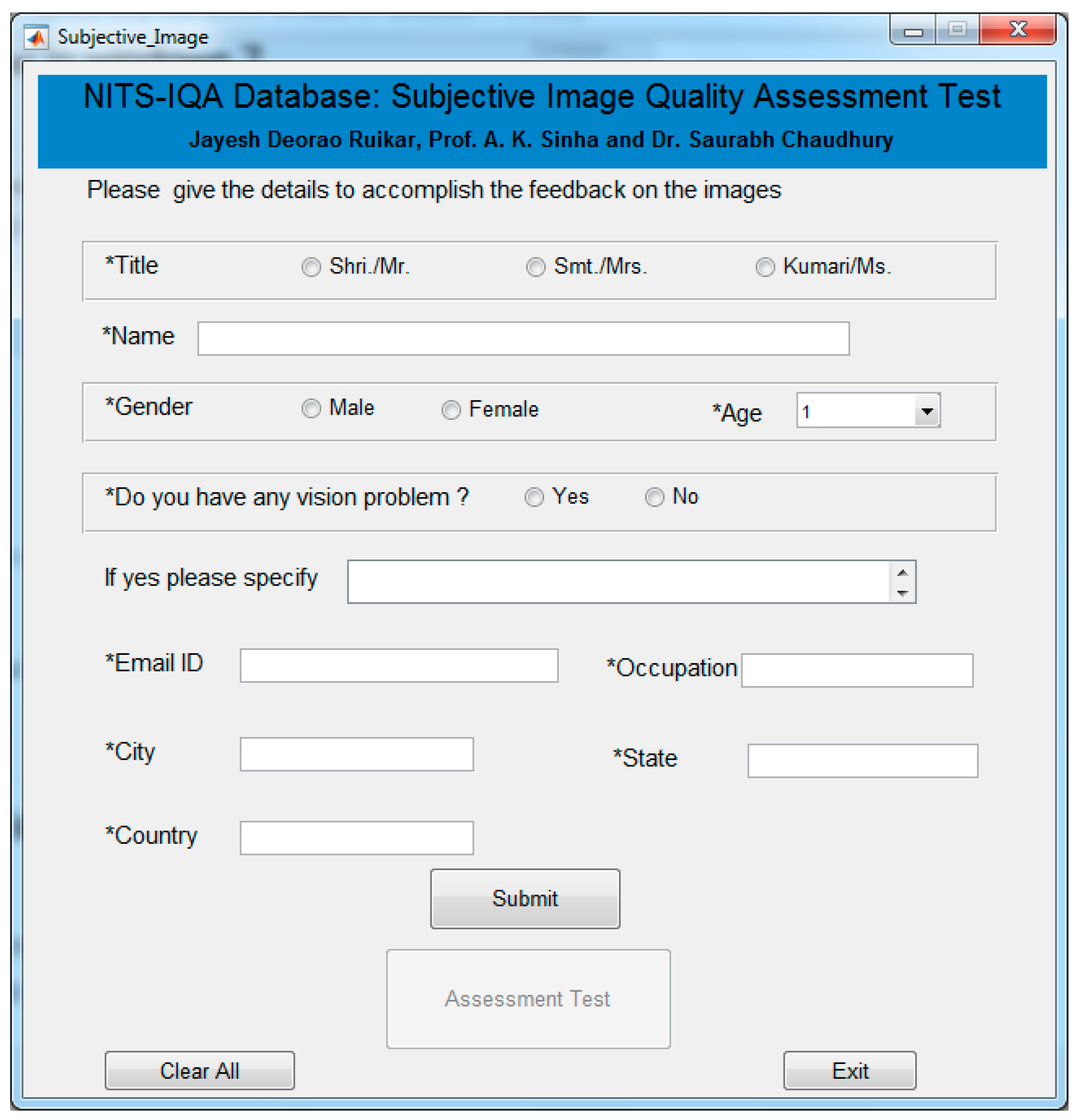Focus the Occupation text box
The image size is (1076, 1120).
click(x=856, y=670)
